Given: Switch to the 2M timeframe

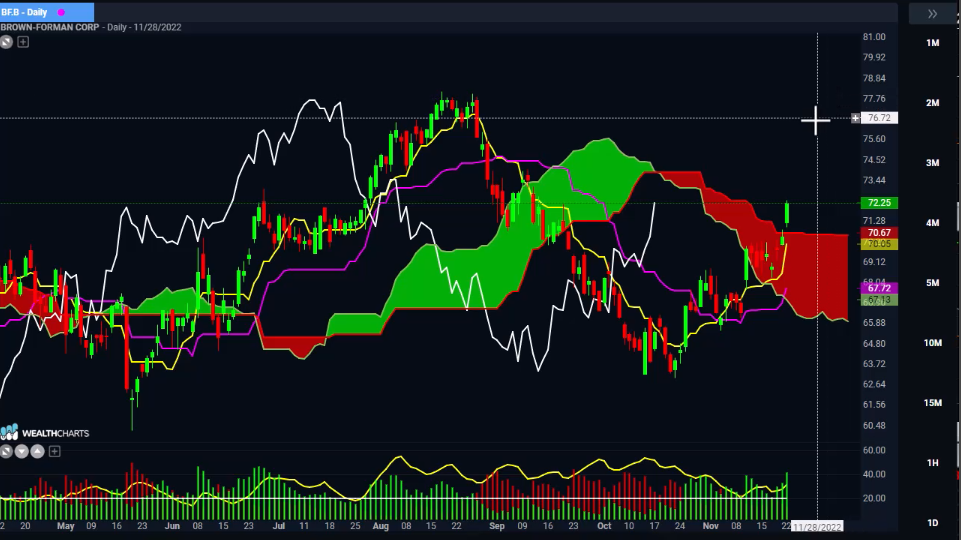Looking at the screenshot, I should (x=932, y=103).
